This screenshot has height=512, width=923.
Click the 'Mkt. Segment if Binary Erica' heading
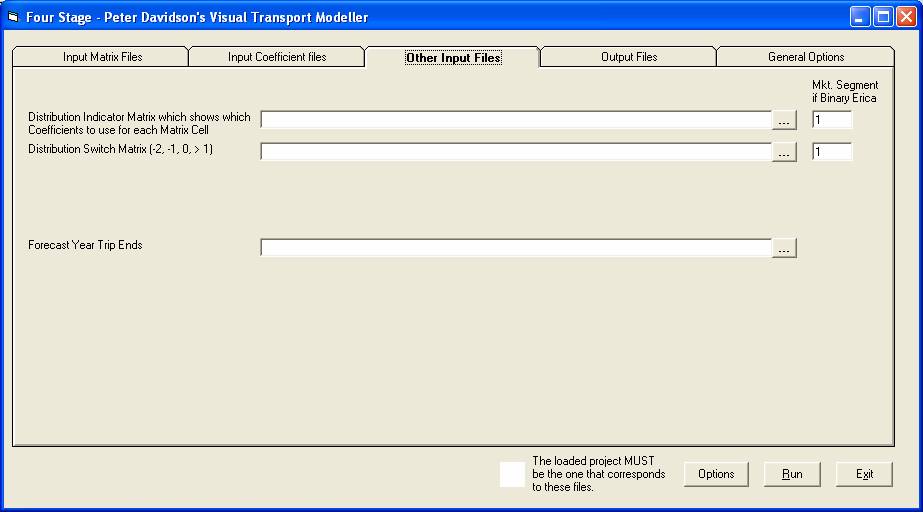845,91
